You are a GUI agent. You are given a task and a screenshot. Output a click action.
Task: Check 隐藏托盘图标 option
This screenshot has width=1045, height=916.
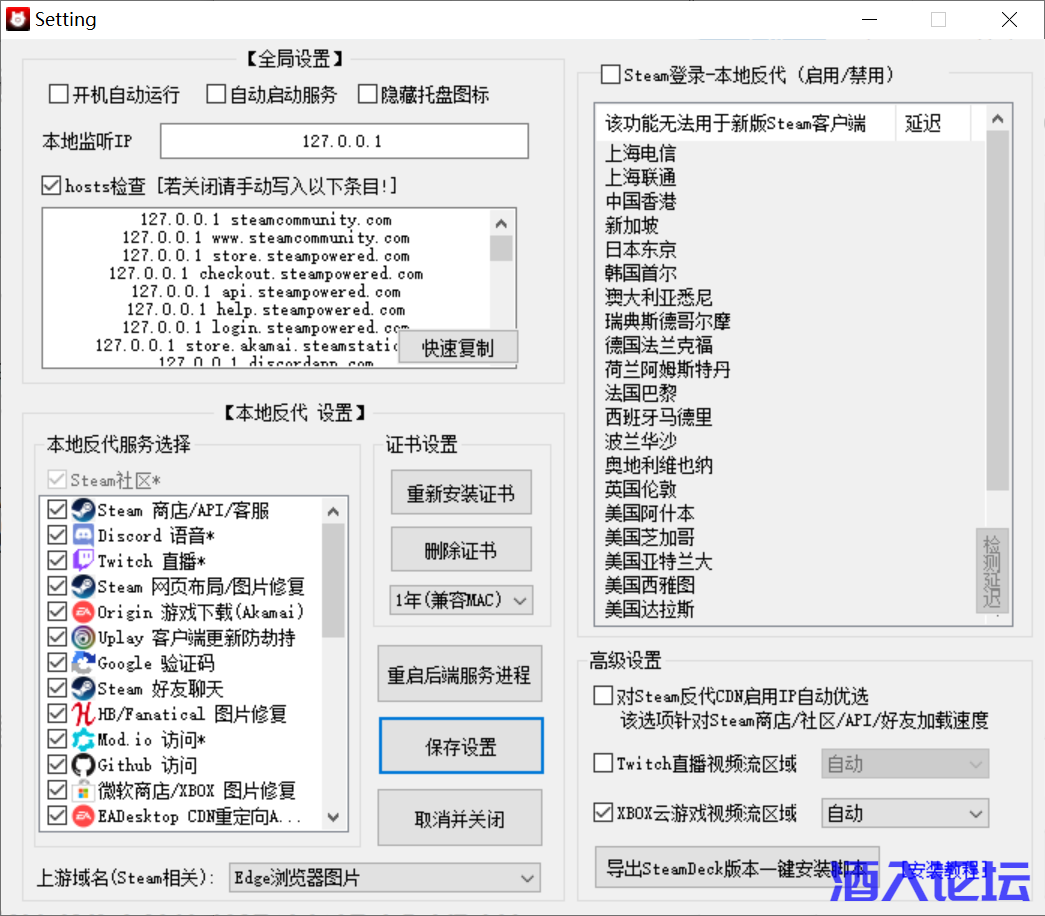tap(367, 94)
